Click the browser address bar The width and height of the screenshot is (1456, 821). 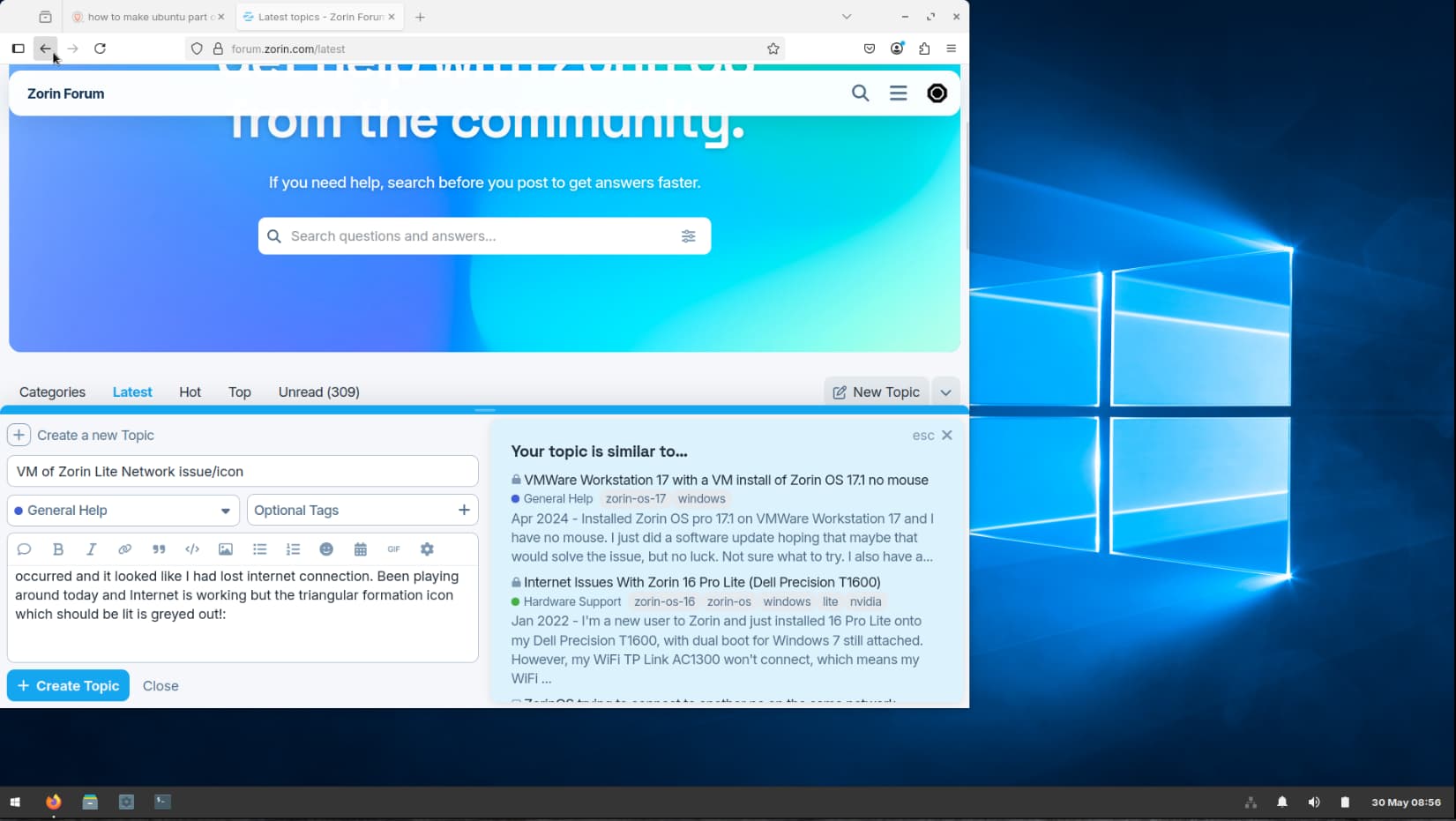click(x=485, y=49)
